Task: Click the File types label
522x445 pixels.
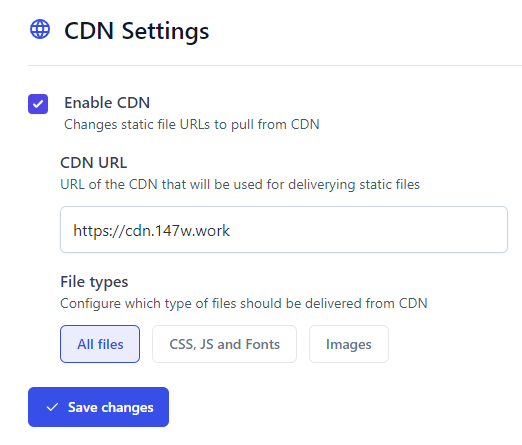Action: point(94,282)
